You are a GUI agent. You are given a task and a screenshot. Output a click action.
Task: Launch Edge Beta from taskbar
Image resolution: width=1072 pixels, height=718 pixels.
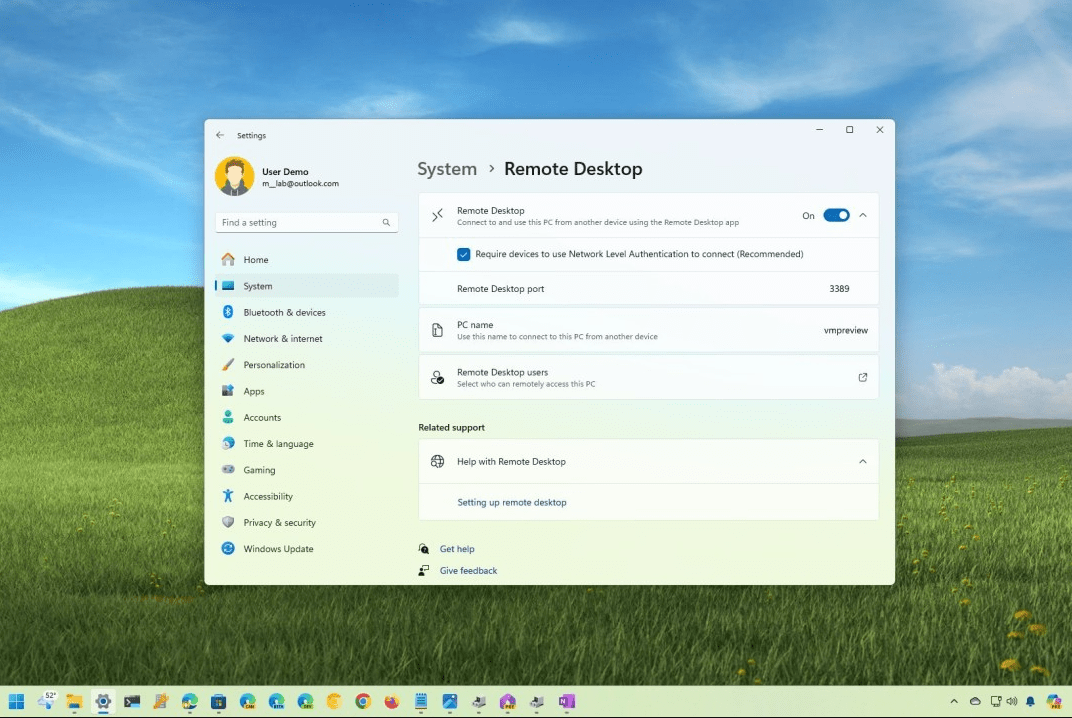pos(276,702)
